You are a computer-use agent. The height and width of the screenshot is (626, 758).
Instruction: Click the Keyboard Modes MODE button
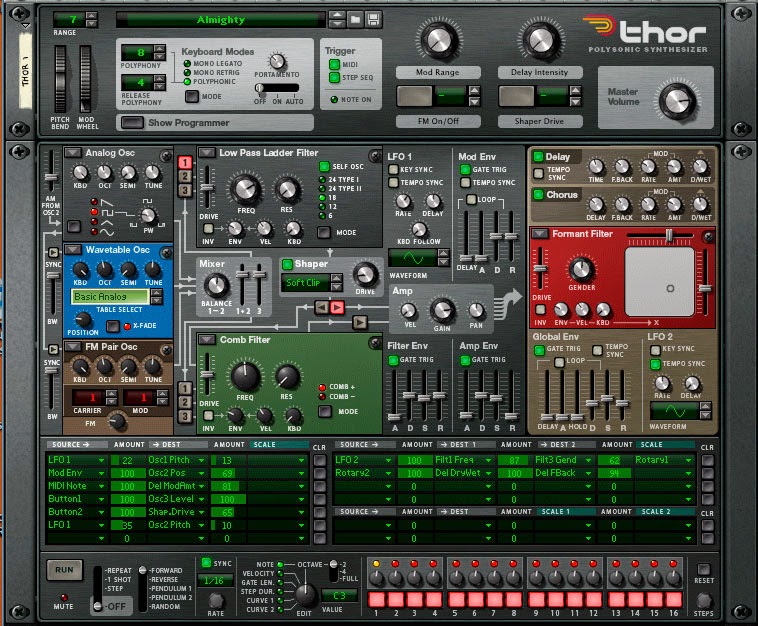192,97
